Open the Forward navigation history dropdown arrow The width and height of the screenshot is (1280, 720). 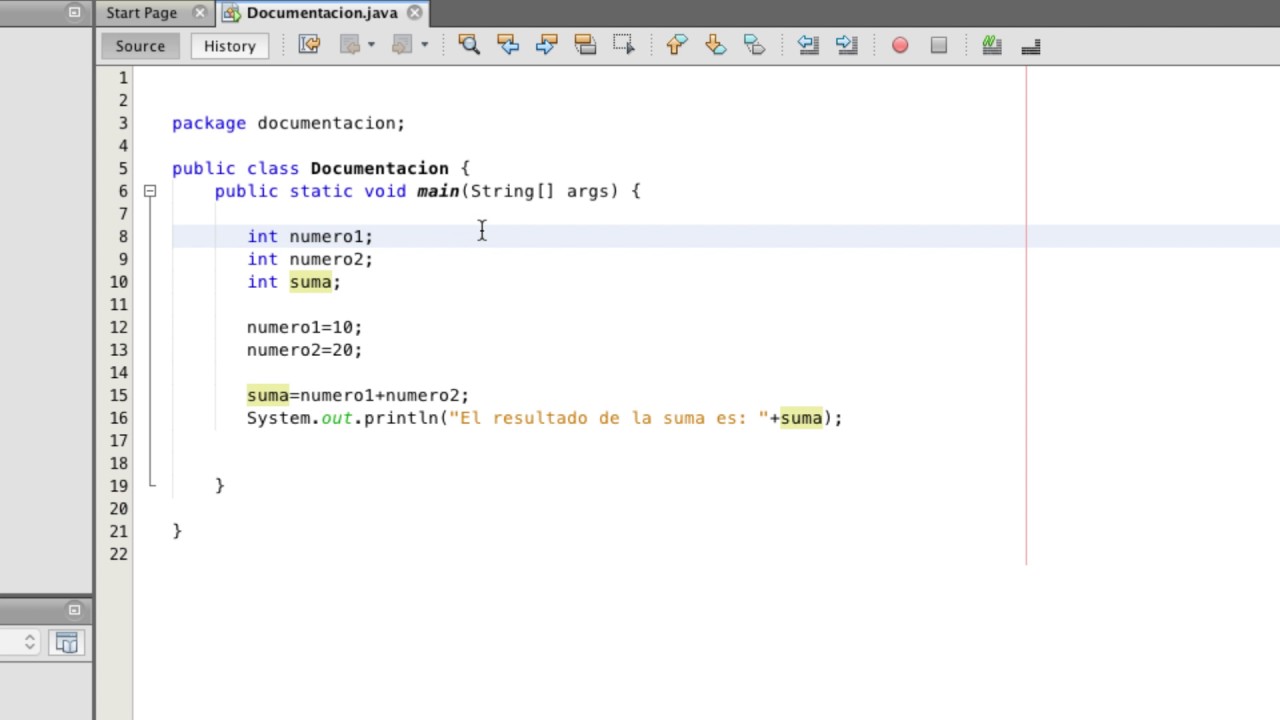coord(424,45)
